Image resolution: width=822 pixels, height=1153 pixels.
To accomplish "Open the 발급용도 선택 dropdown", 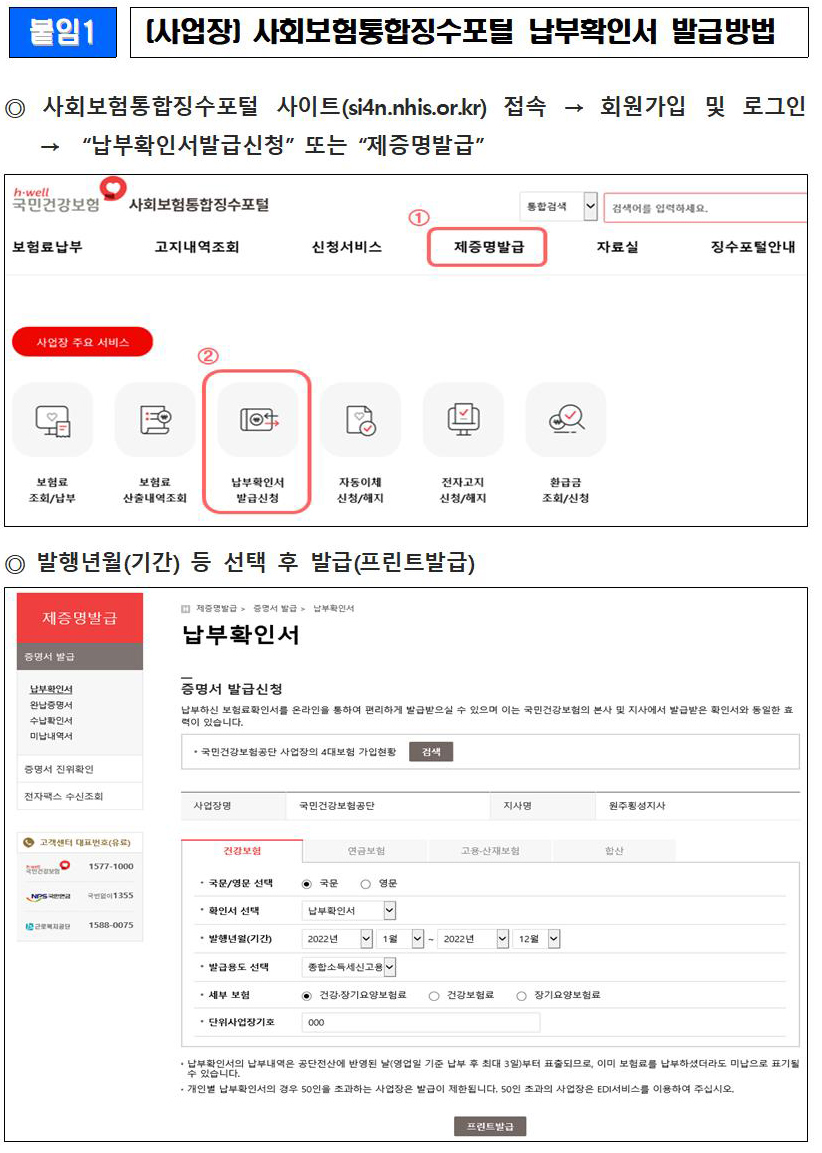I will [389, 967].
